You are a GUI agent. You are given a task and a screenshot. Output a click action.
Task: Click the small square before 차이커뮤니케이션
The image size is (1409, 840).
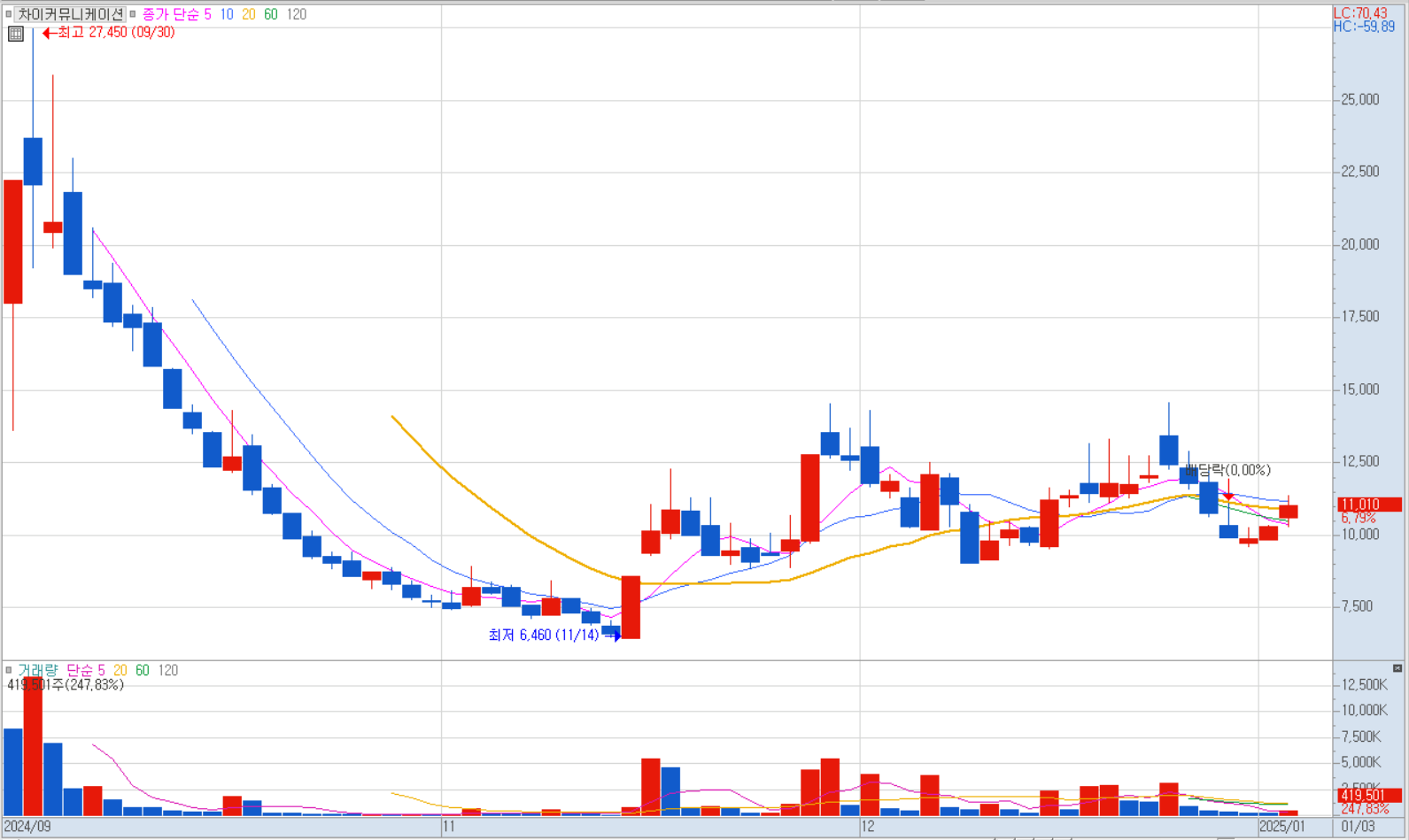click(9, 14)
